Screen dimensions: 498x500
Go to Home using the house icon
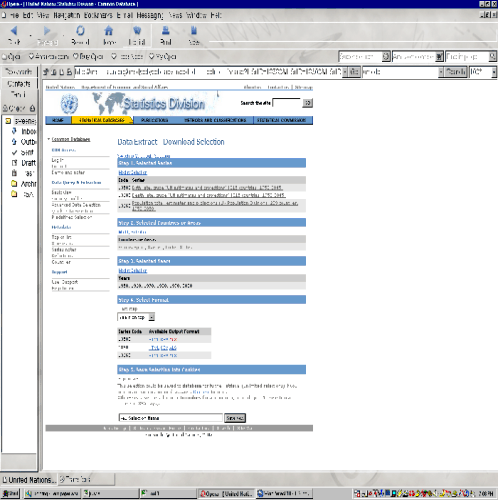(109, 31)
